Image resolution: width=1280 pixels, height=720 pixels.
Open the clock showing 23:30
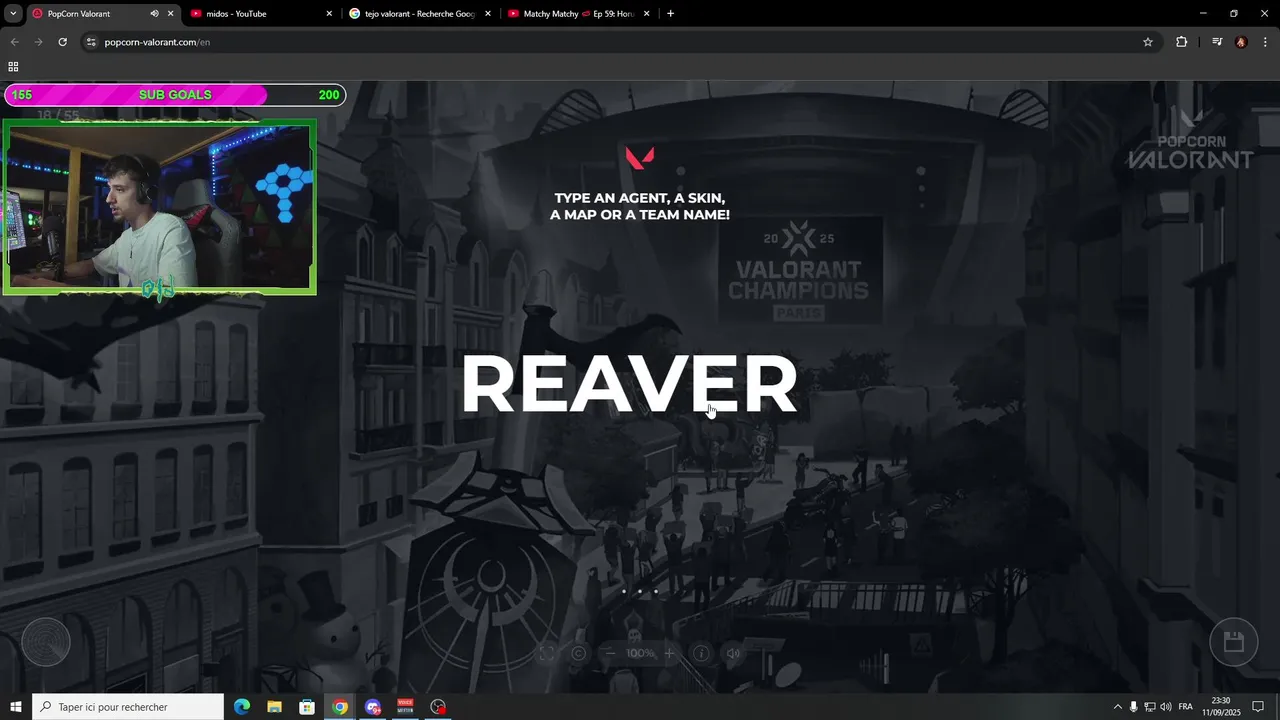1221,707
